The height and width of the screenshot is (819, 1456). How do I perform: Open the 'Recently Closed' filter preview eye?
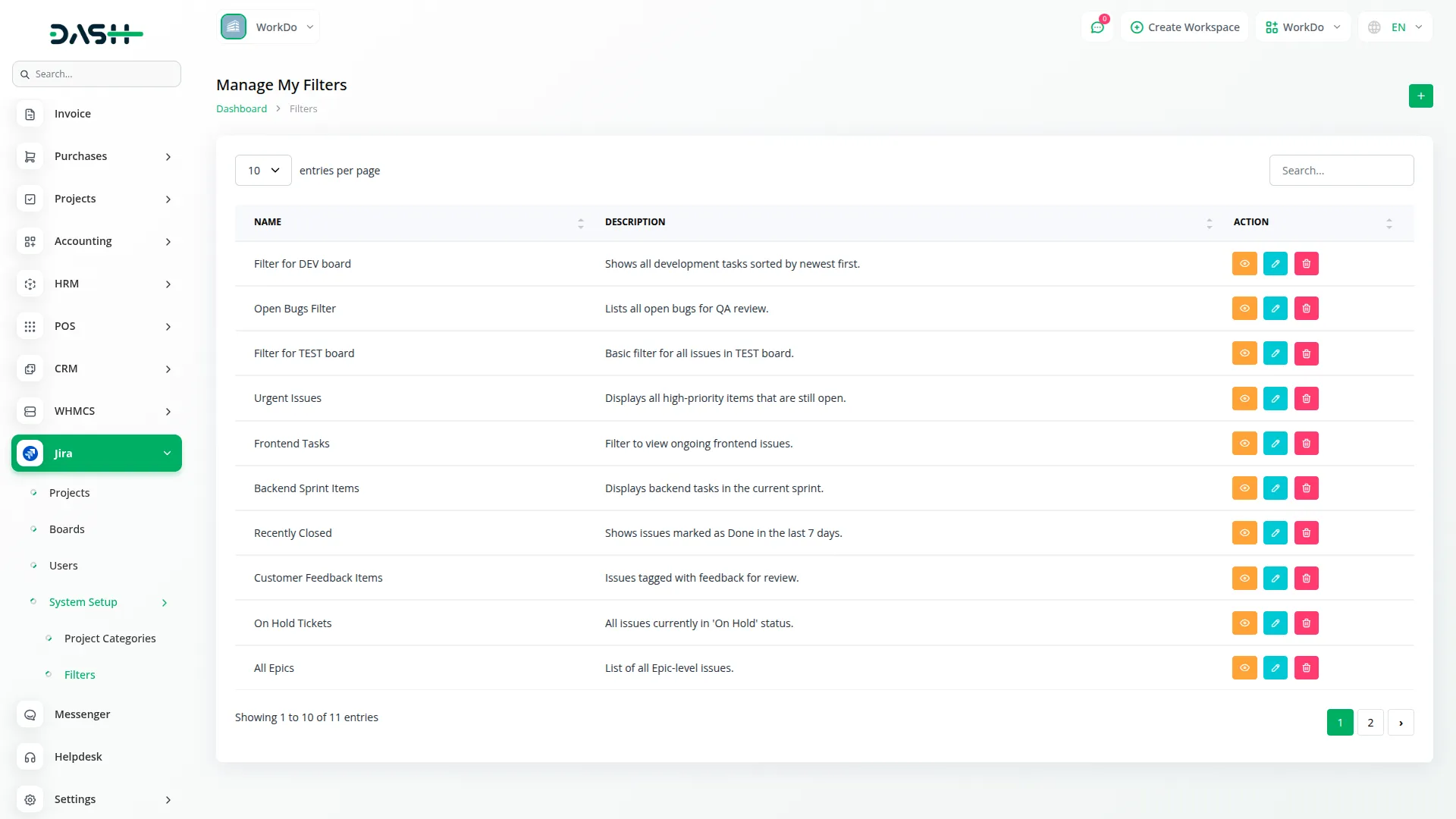pos(1244,532)
